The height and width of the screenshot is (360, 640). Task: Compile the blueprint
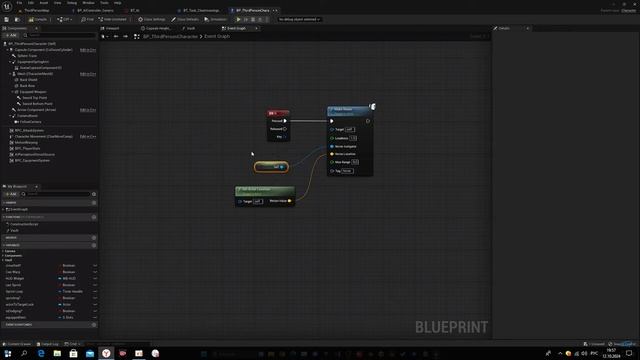point(38,19)
